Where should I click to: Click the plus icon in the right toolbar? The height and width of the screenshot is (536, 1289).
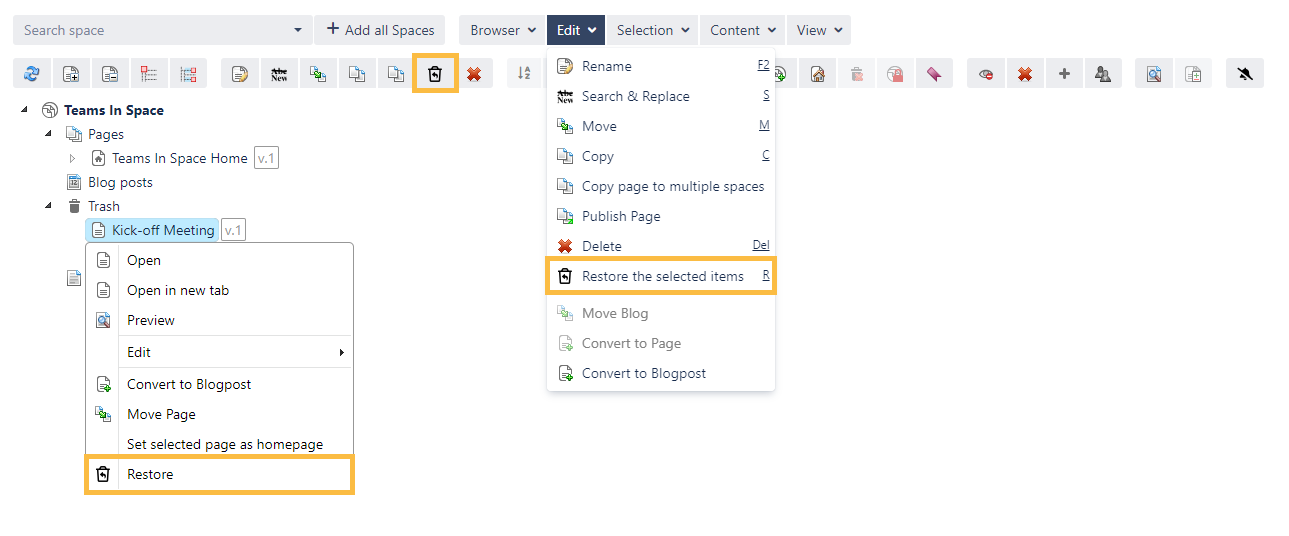[1064, 74]
